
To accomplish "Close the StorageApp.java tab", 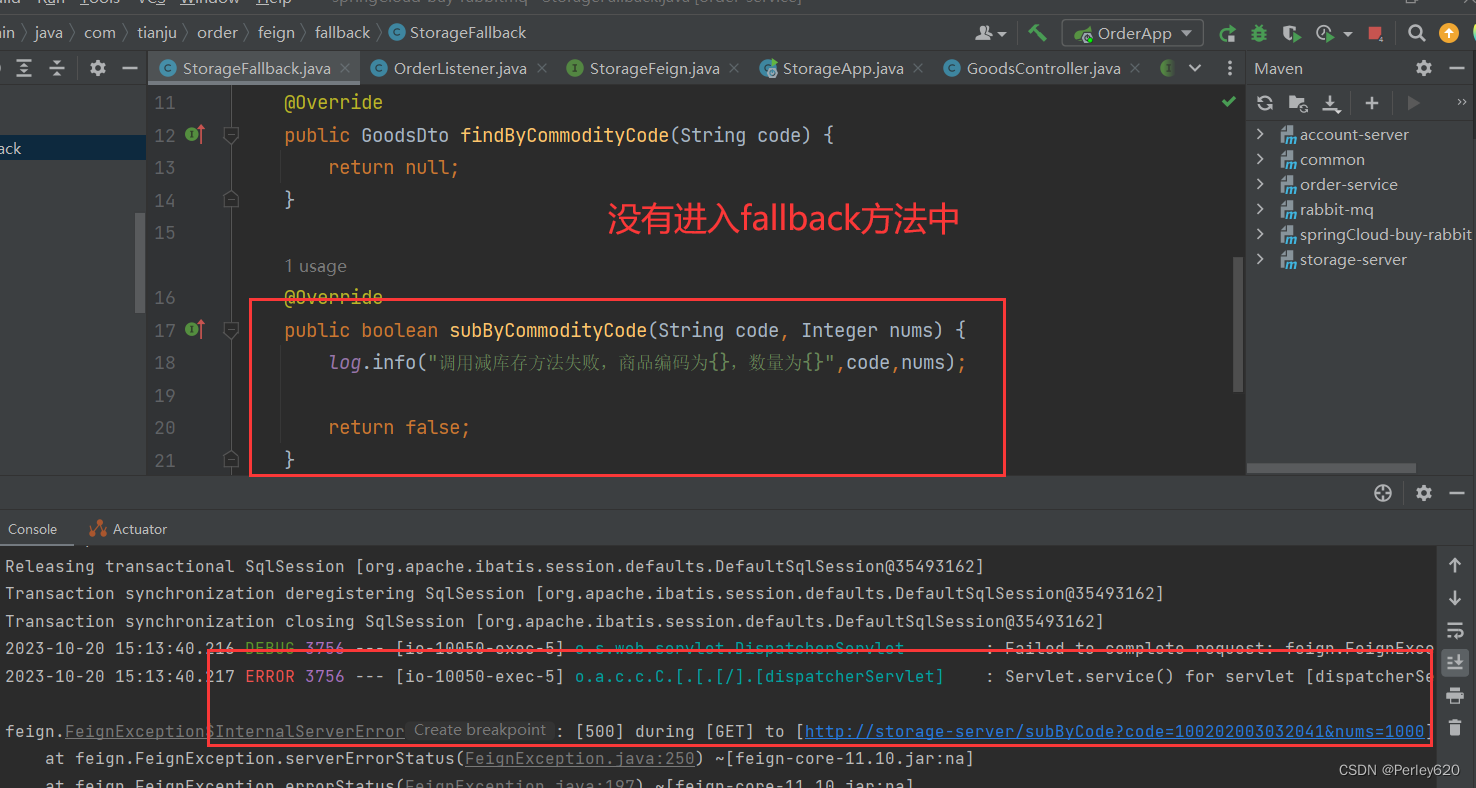I will tap(919, 69).
